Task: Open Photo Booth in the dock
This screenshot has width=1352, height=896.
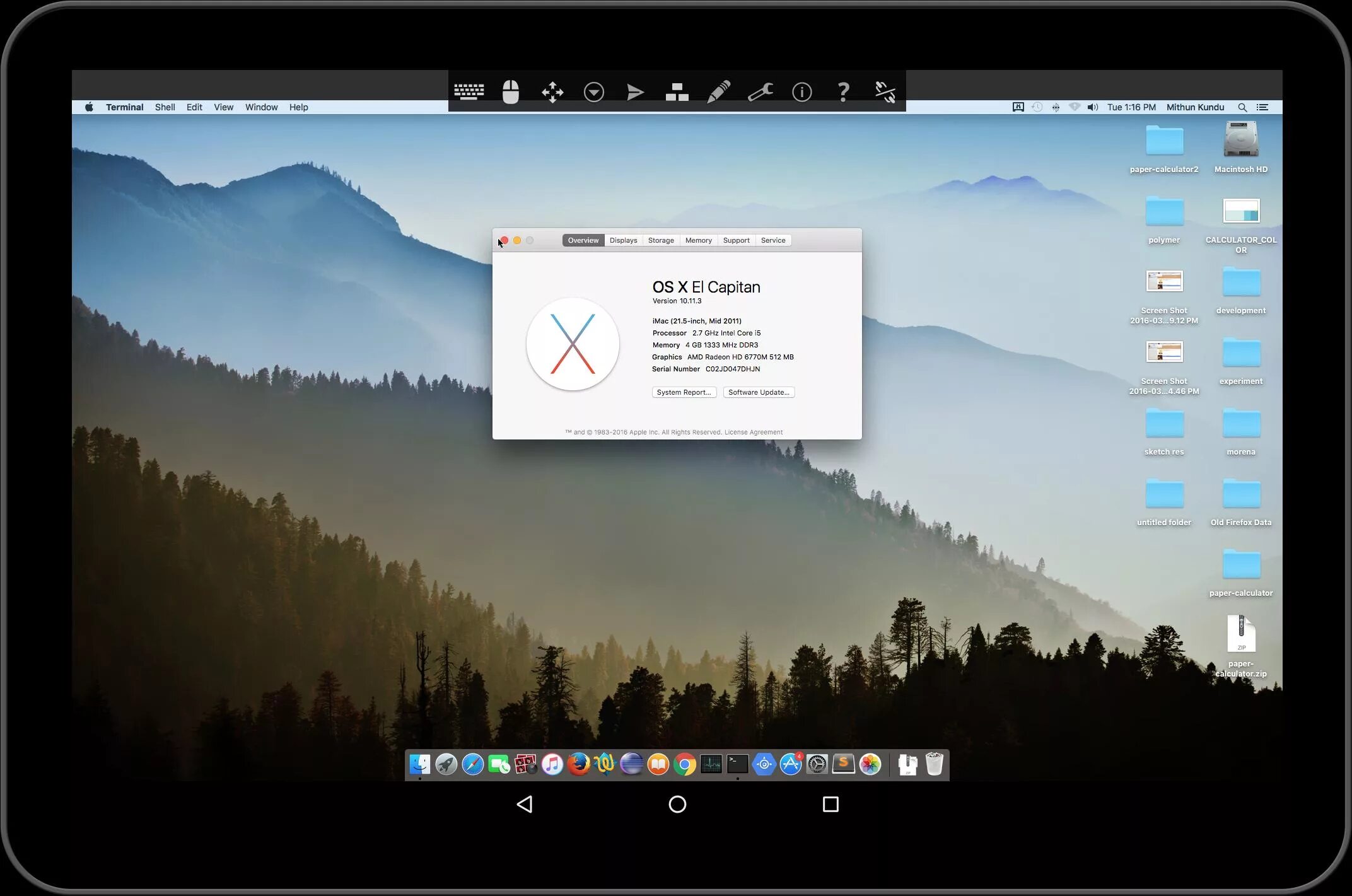Action: [x=525, y=764]
